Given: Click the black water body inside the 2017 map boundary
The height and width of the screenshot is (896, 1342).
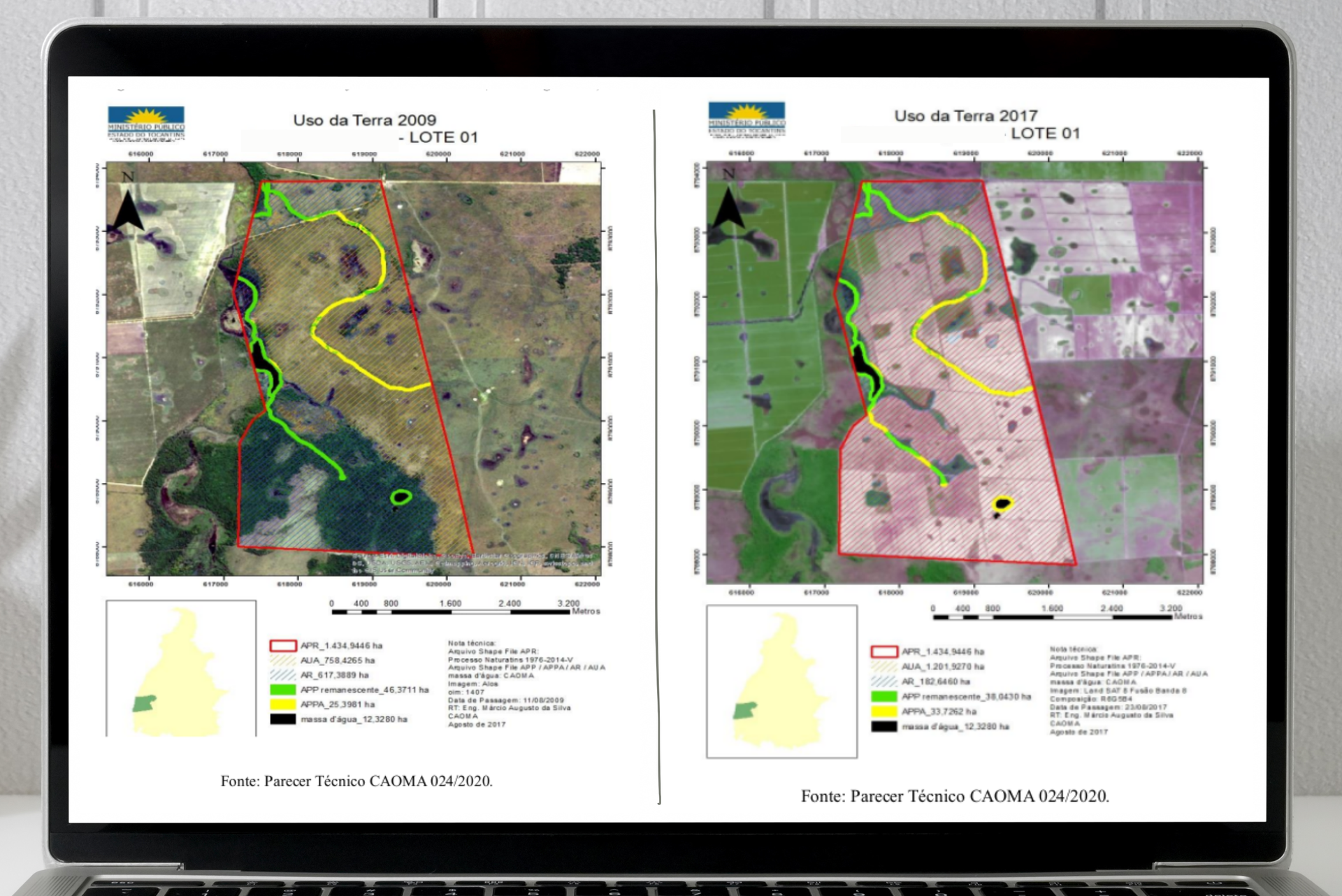Looking at the screenshot, I should [x=865, y=368].
